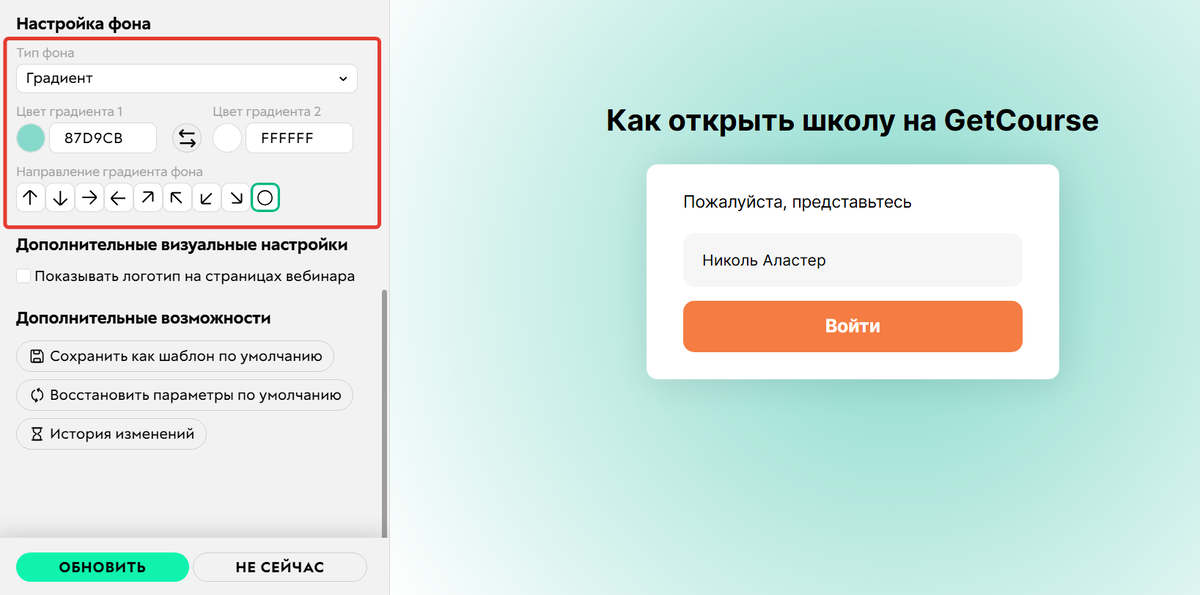Select the upward gradient direction arrow
This screenshot has width=1200, height=595.
tap(30, 198)
